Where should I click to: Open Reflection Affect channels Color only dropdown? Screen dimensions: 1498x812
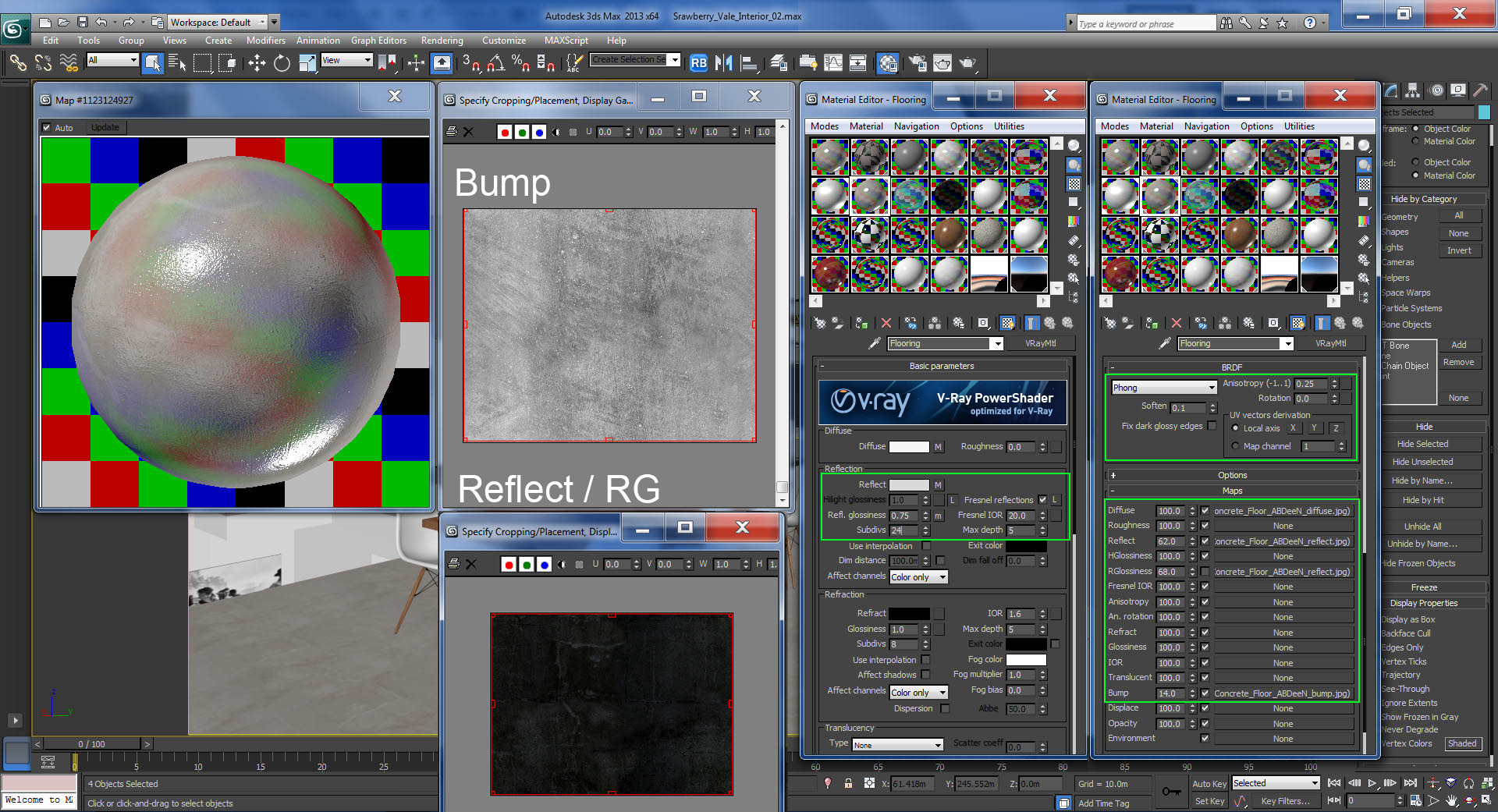(918, 577)
